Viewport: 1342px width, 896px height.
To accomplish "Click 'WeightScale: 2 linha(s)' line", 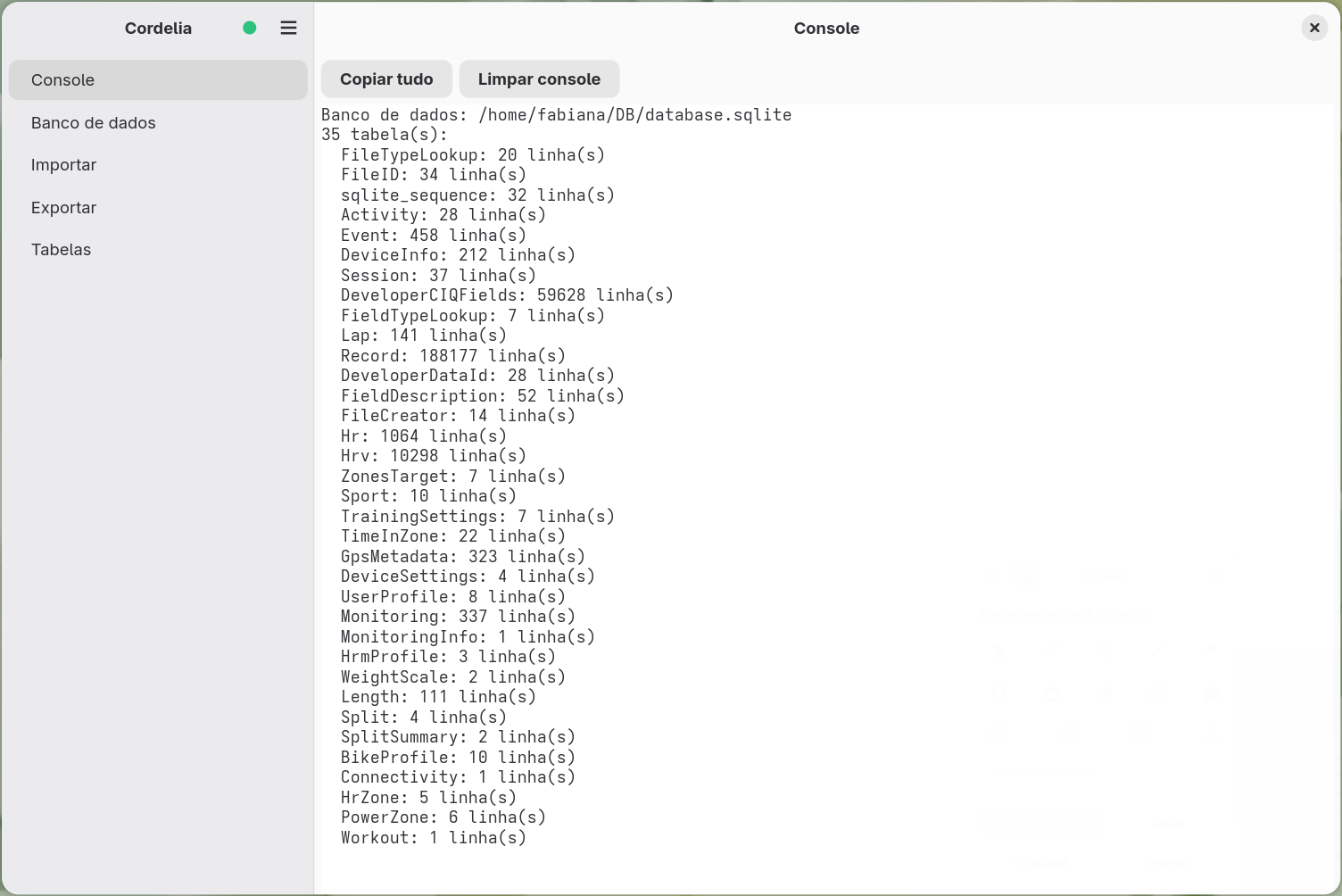I will [453, 677].
